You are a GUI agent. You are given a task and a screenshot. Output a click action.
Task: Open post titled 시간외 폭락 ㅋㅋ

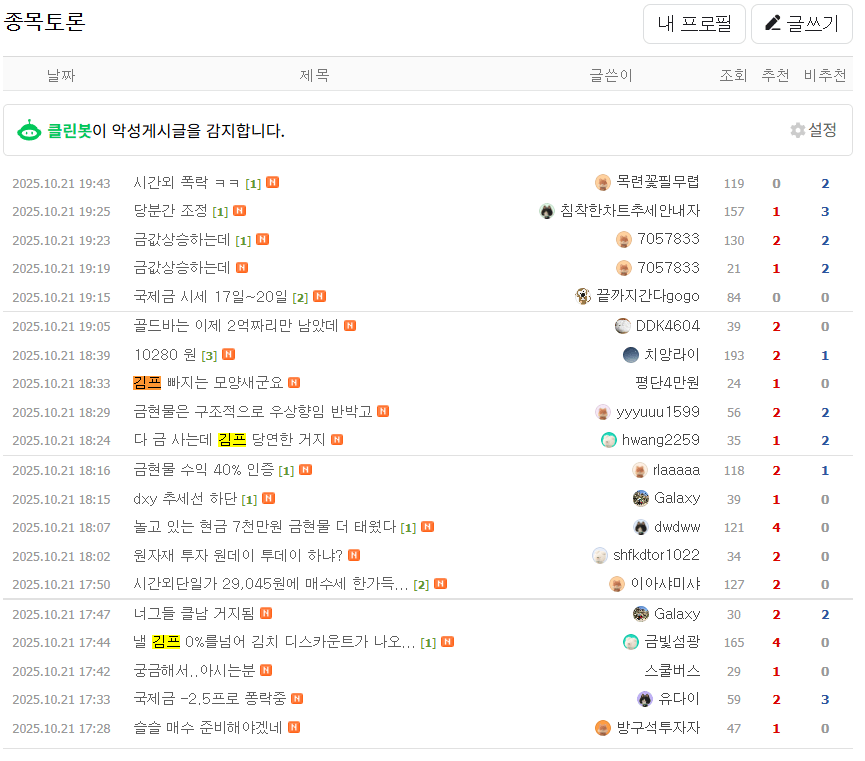(x=187, y=183)
